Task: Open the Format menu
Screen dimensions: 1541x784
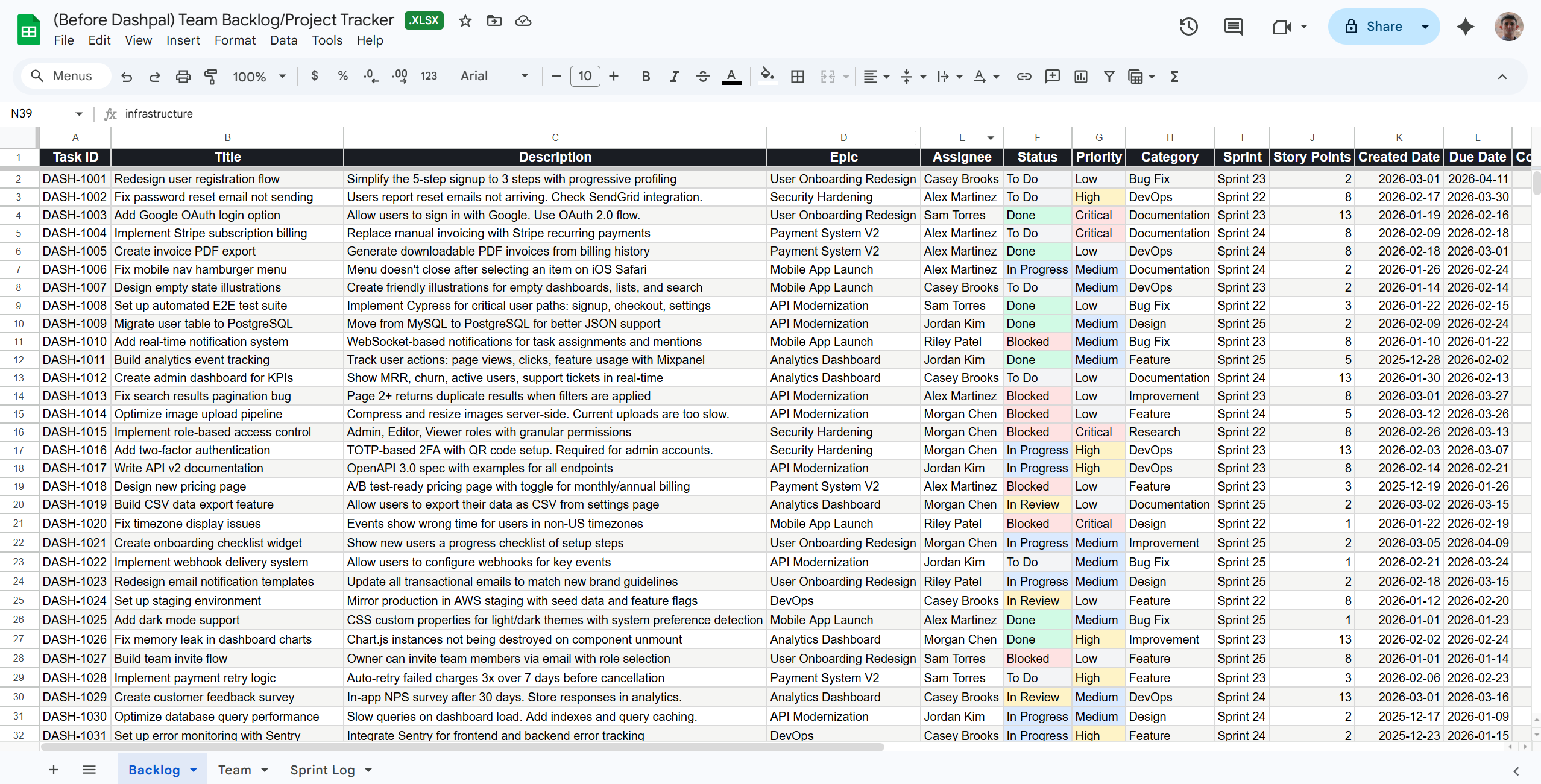Action: tap(235, 40)
